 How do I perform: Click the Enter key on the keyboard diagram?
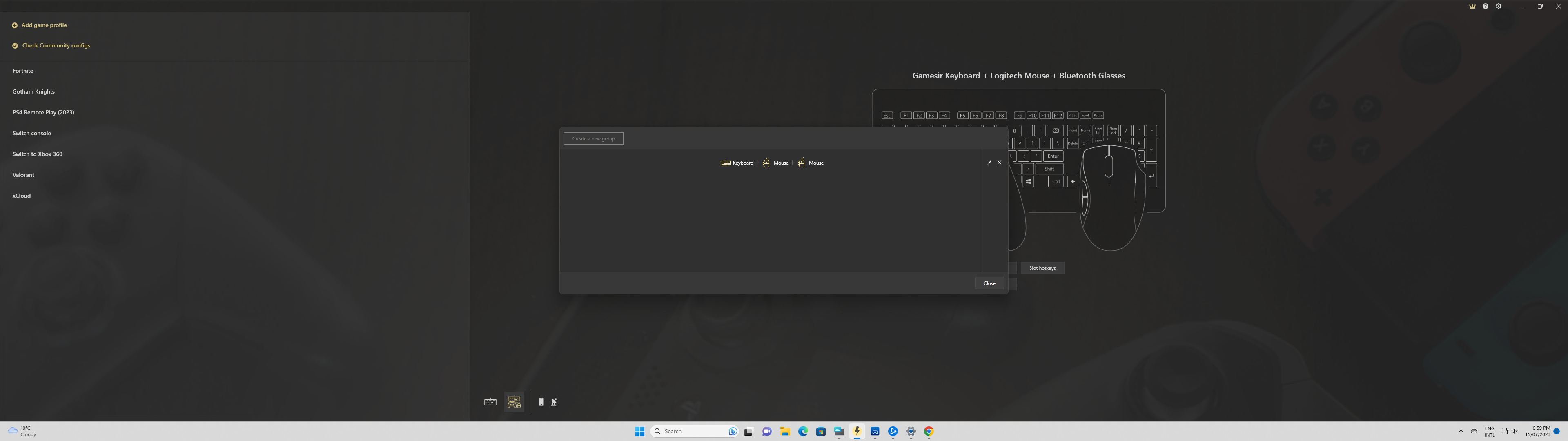1053,156
